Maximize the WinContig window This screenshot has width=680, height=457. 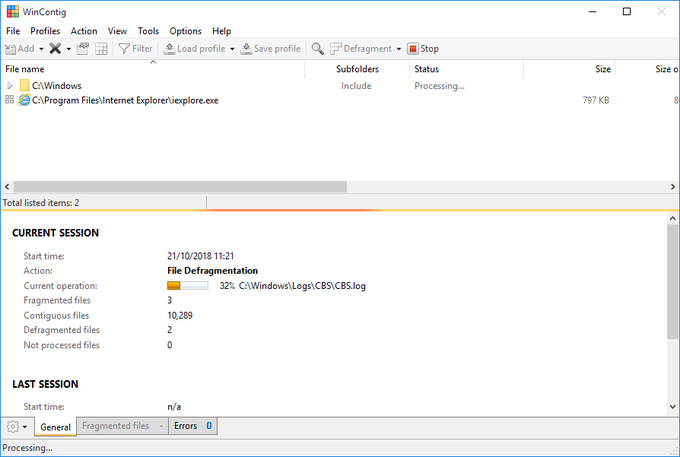pyautogui.click(x=627, y=12)
